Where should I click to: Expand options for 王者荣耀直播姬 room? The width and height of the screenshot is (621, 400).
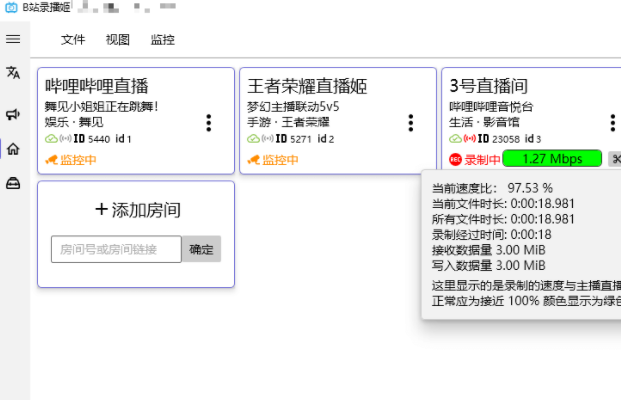(x=410, y=123)
